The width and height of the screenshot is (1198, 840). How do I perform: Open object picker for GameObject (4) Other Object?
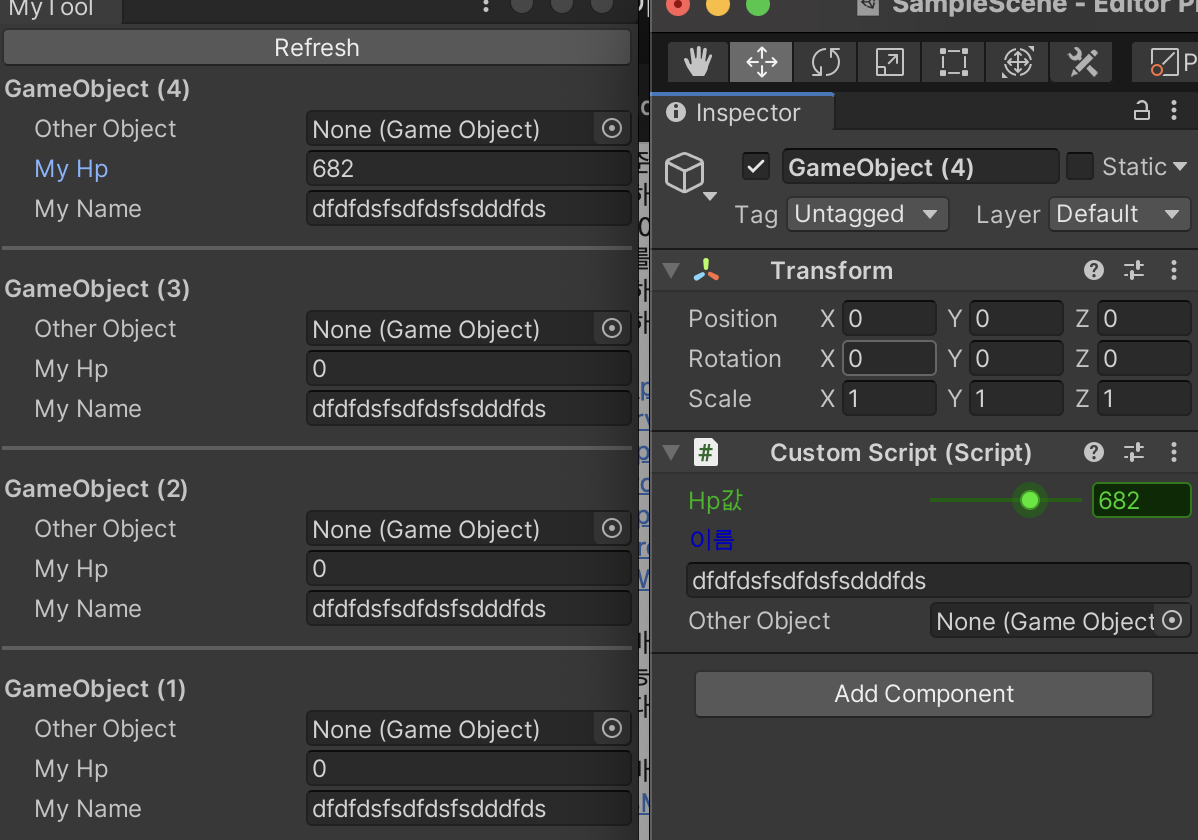point(612,128)
